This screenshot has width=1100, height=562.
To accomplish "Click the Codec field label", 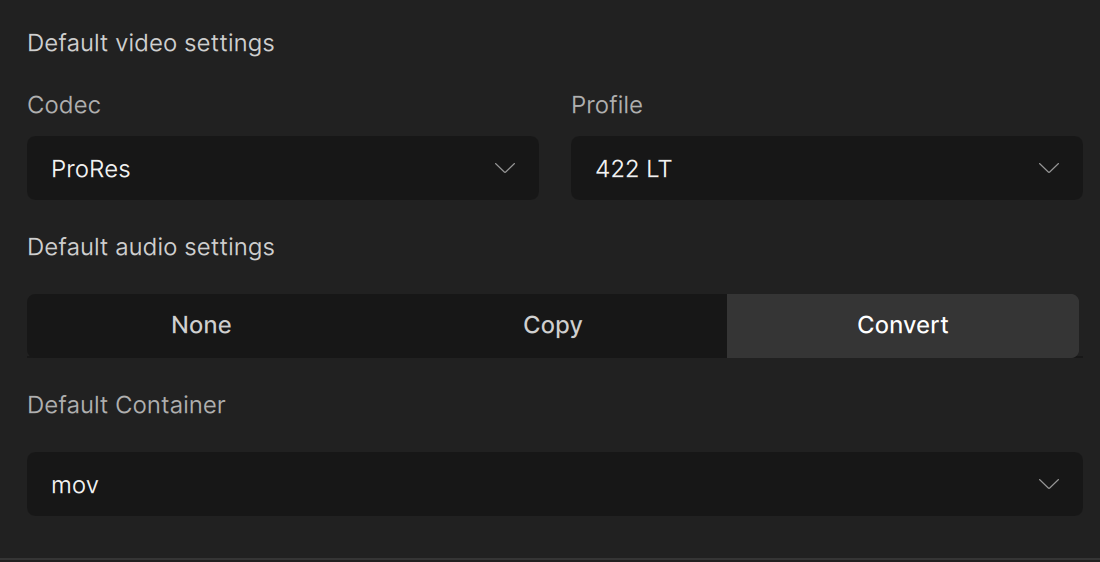I will (64, 105).
